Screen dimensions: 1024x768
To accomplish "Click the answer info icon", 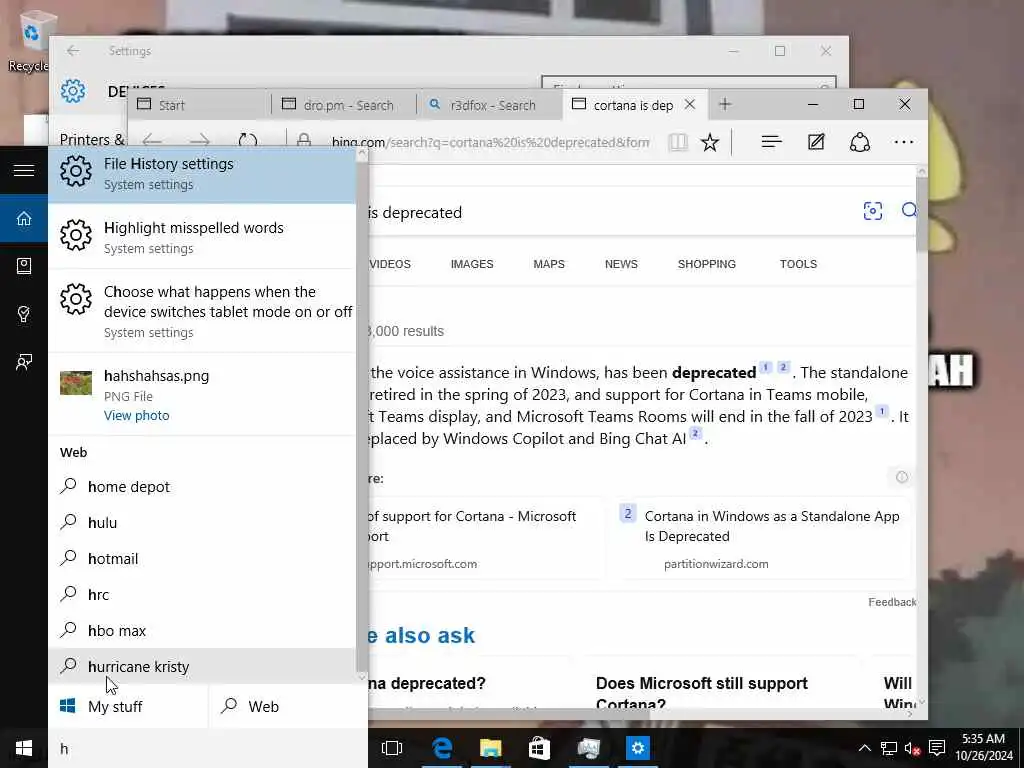I will 902,477.
